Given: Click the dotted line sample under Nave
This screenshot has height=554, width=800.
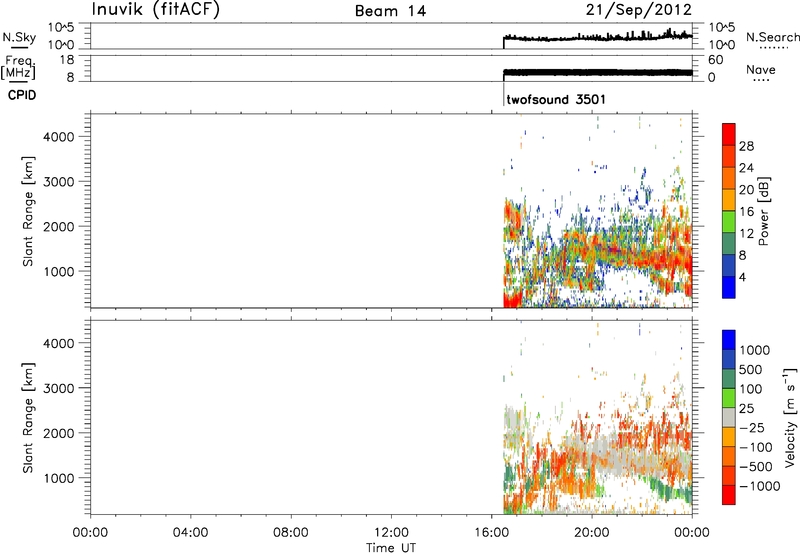Looking at the screenshot, I should pyautogui.click(x=761, y=80).
